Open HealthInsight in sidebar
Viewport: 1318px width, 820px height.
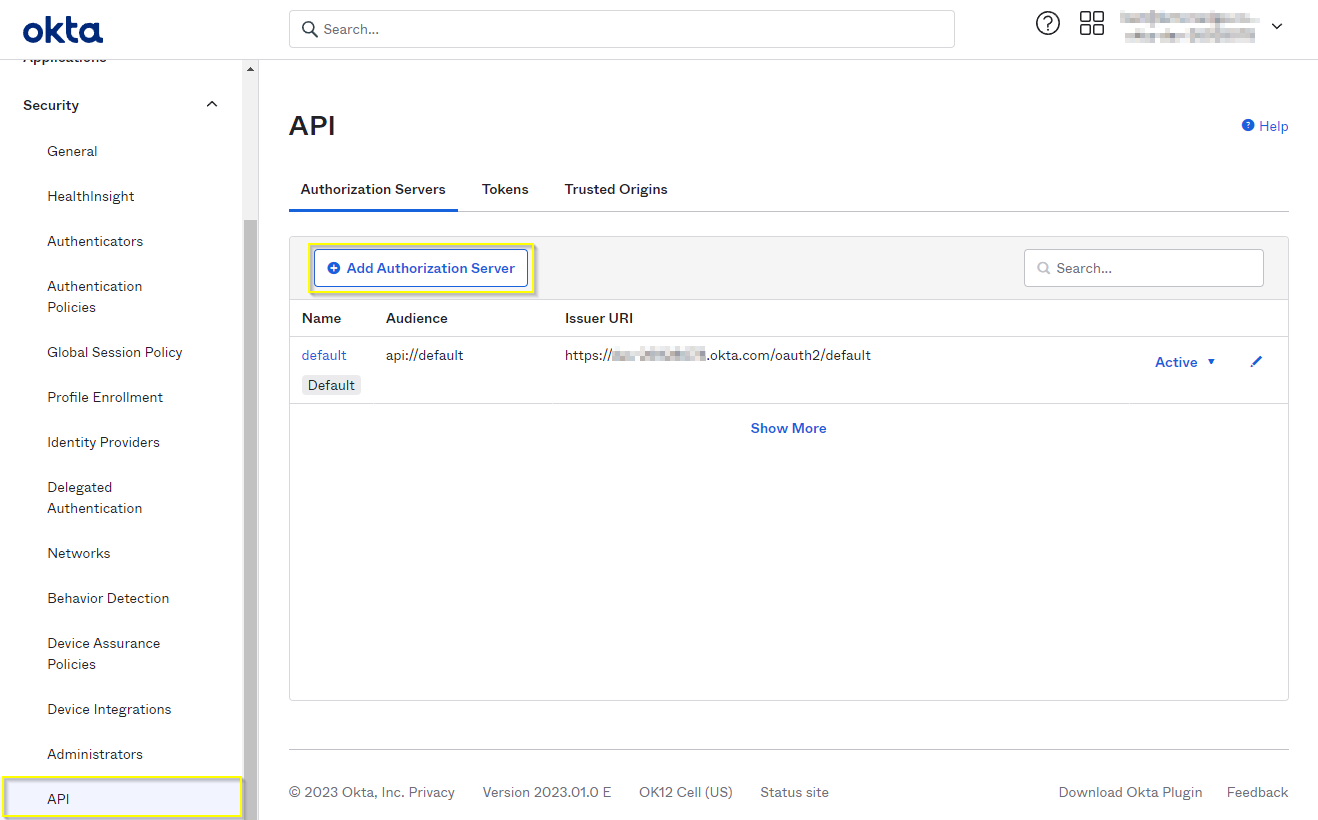click(91, 196)
